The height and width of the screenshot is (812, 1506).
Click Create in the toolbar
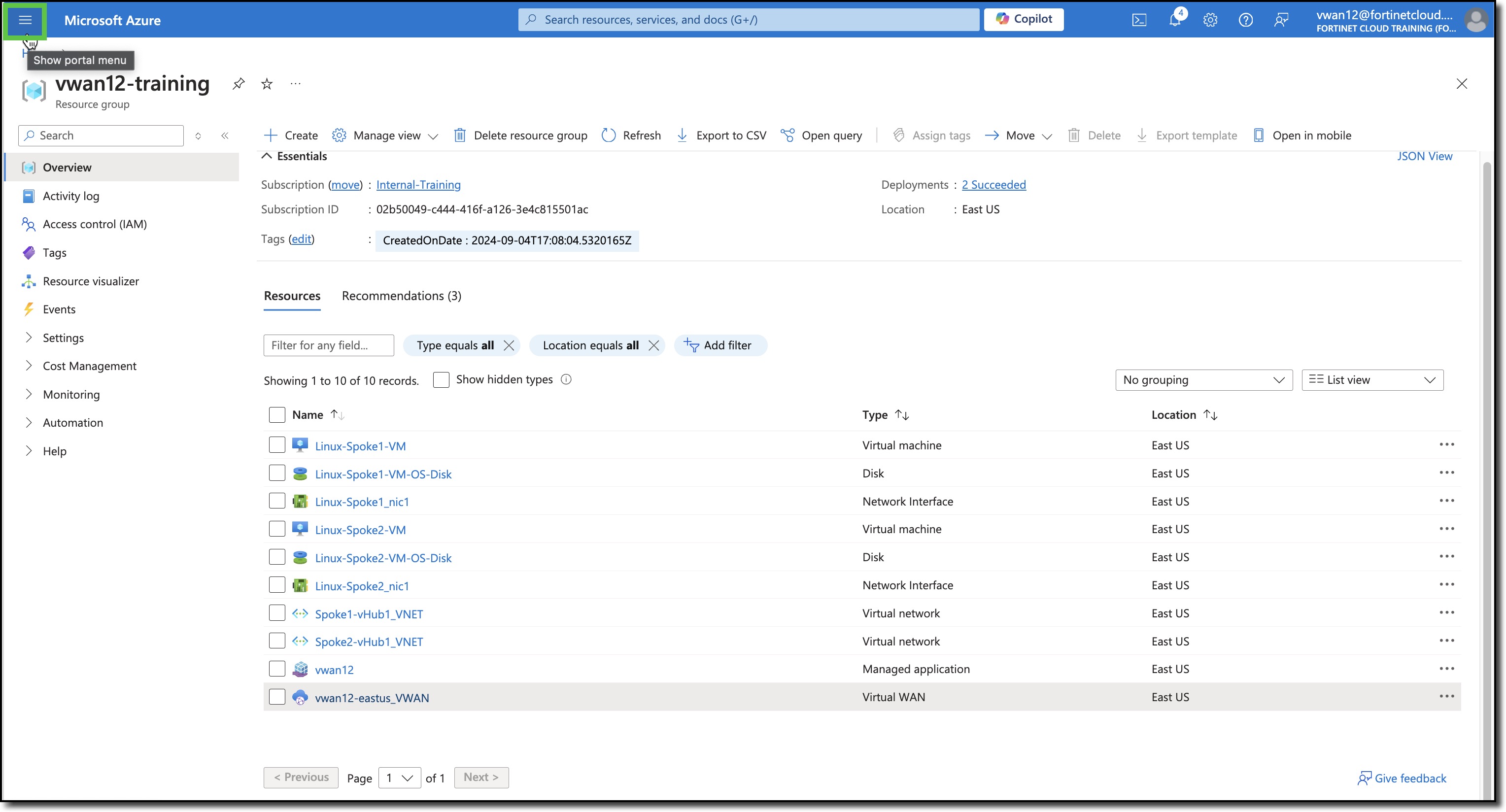point(291,135)
